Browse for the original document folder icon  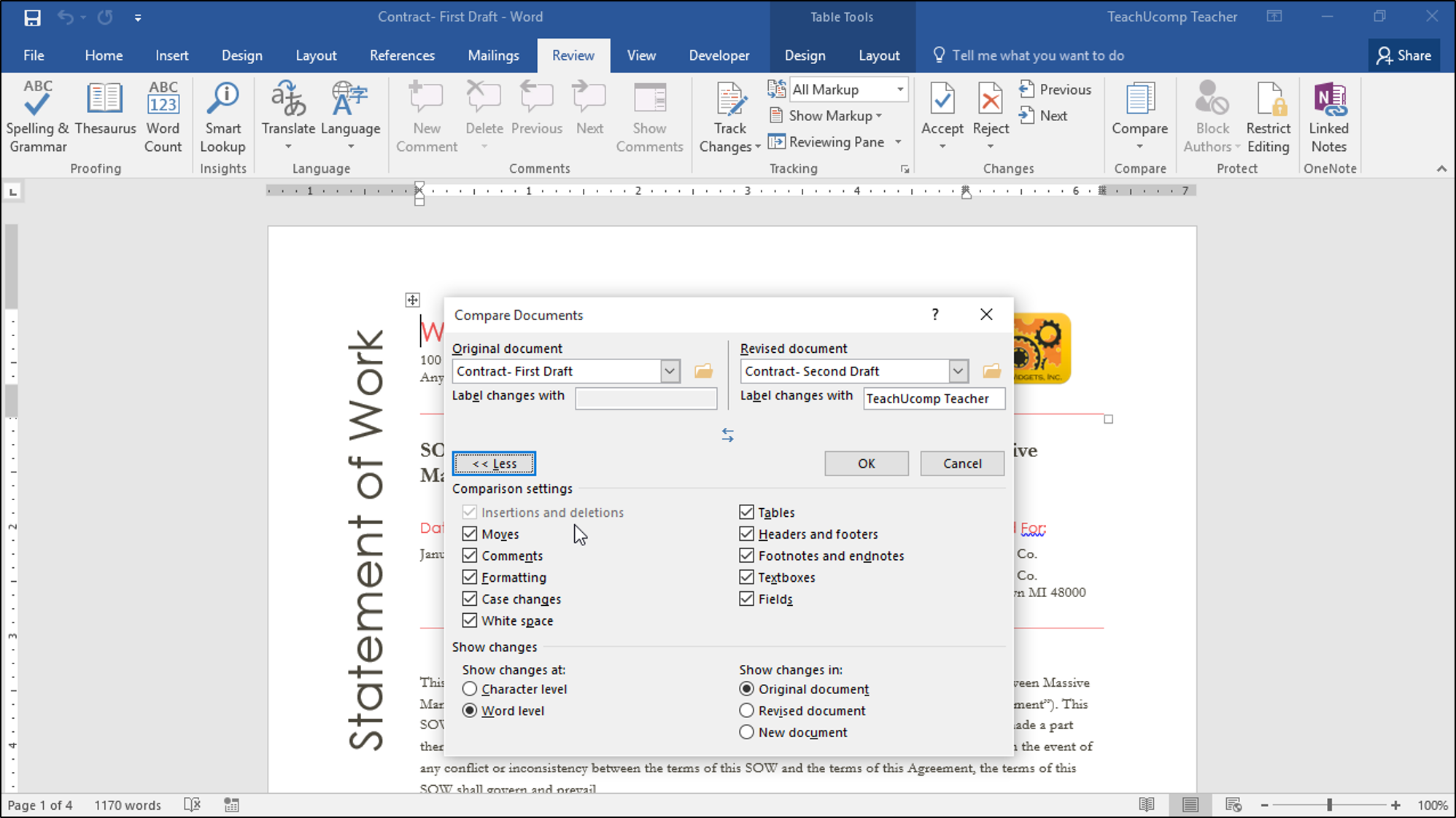pyautogui.click(x=703, y=371)
